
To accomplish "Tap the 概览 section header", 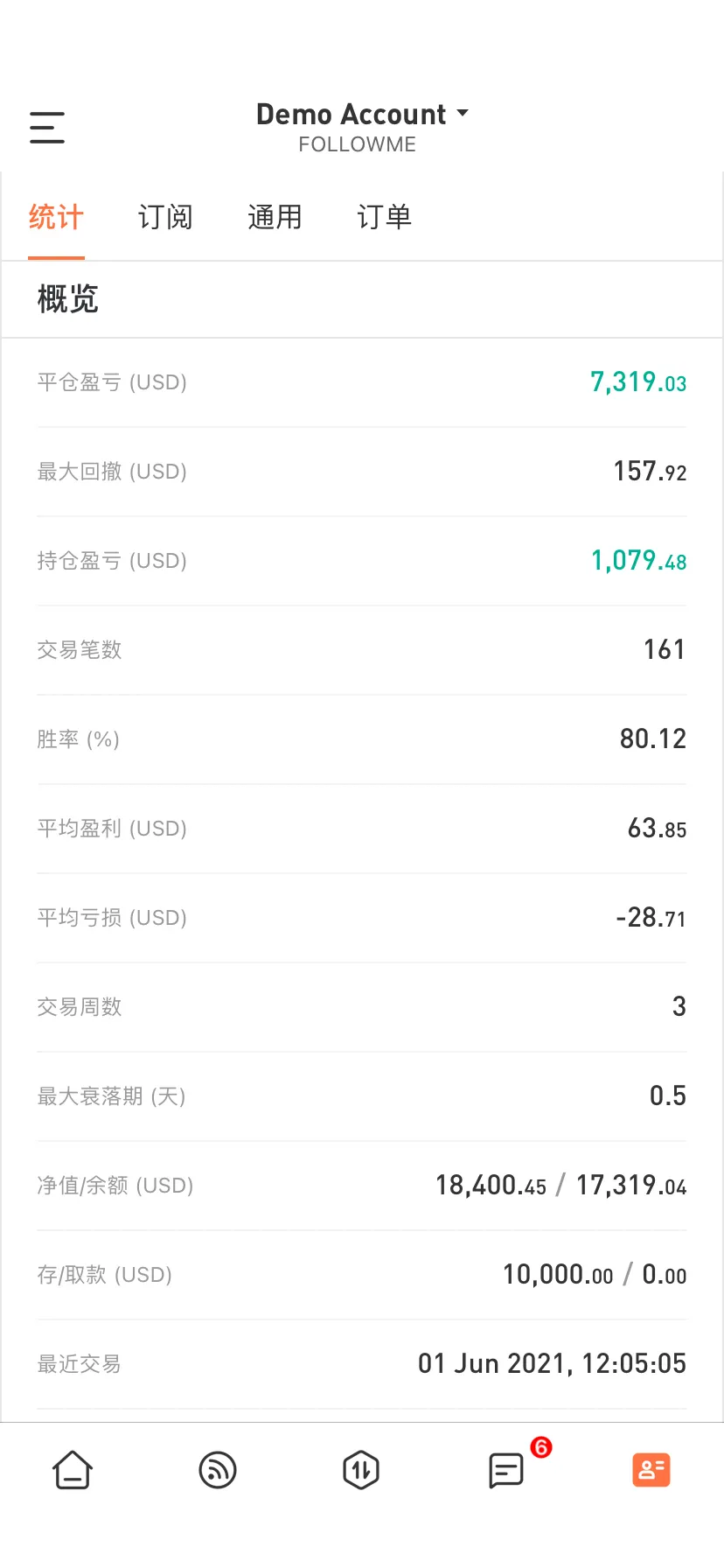I will [x=67, y=299].
